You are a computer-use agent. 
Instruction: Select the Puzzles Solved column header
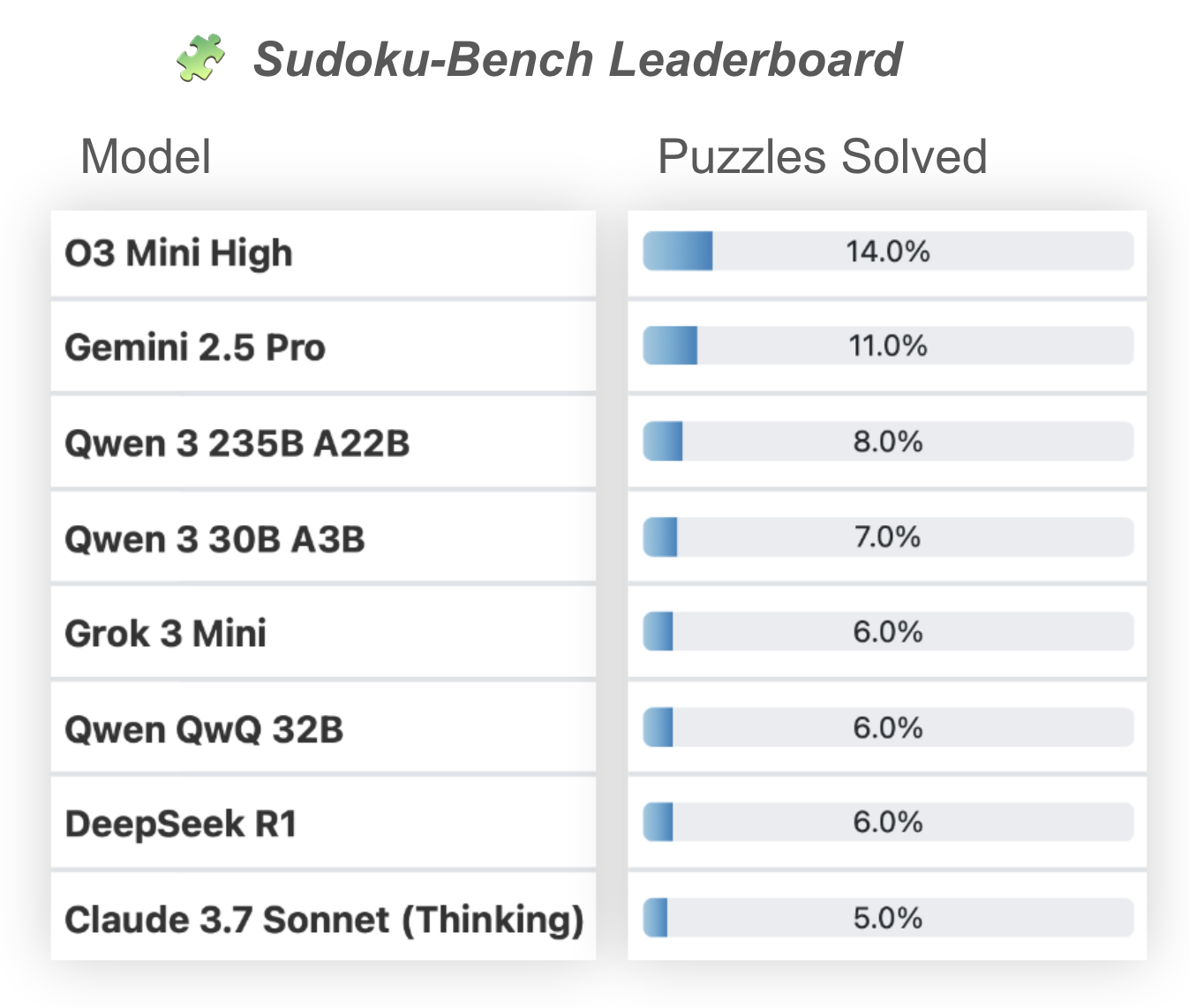tap(822, 157)
